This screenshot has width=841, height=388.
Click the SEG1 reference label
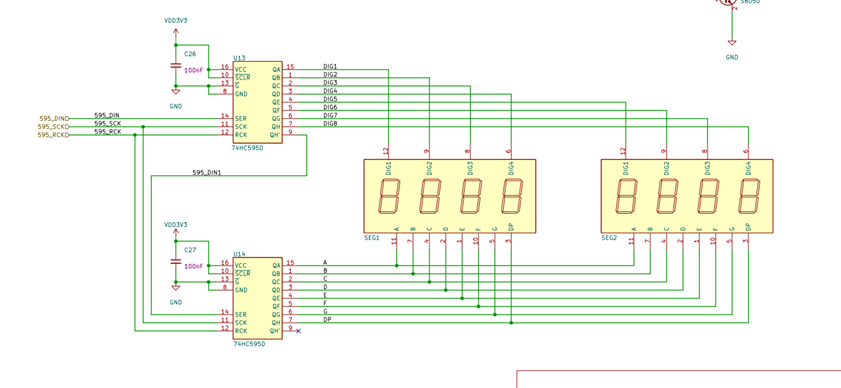pos(372,237)
